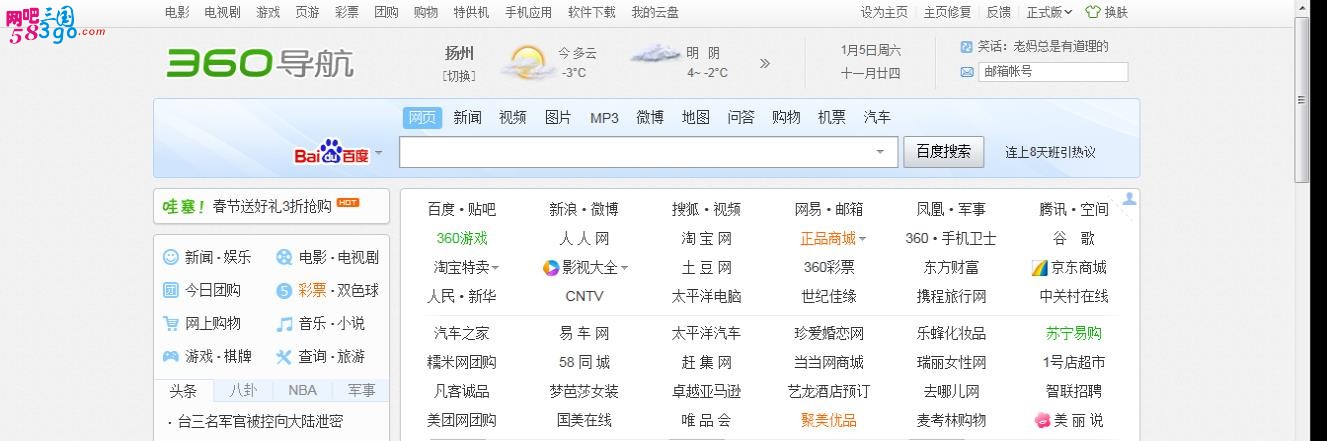The image size is (1327, 441).
Task: Click the 360导航 logo
Action: (x=260, y=63)
